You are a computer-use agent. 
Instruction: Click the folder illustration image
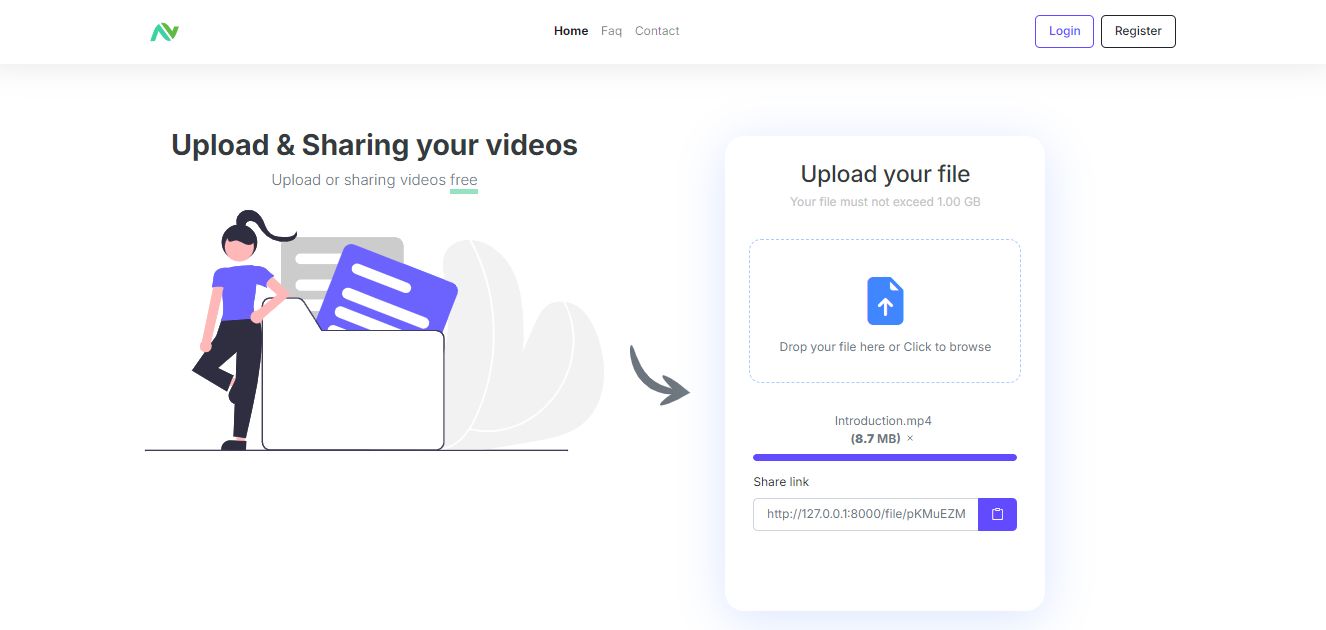pos(375,332)
